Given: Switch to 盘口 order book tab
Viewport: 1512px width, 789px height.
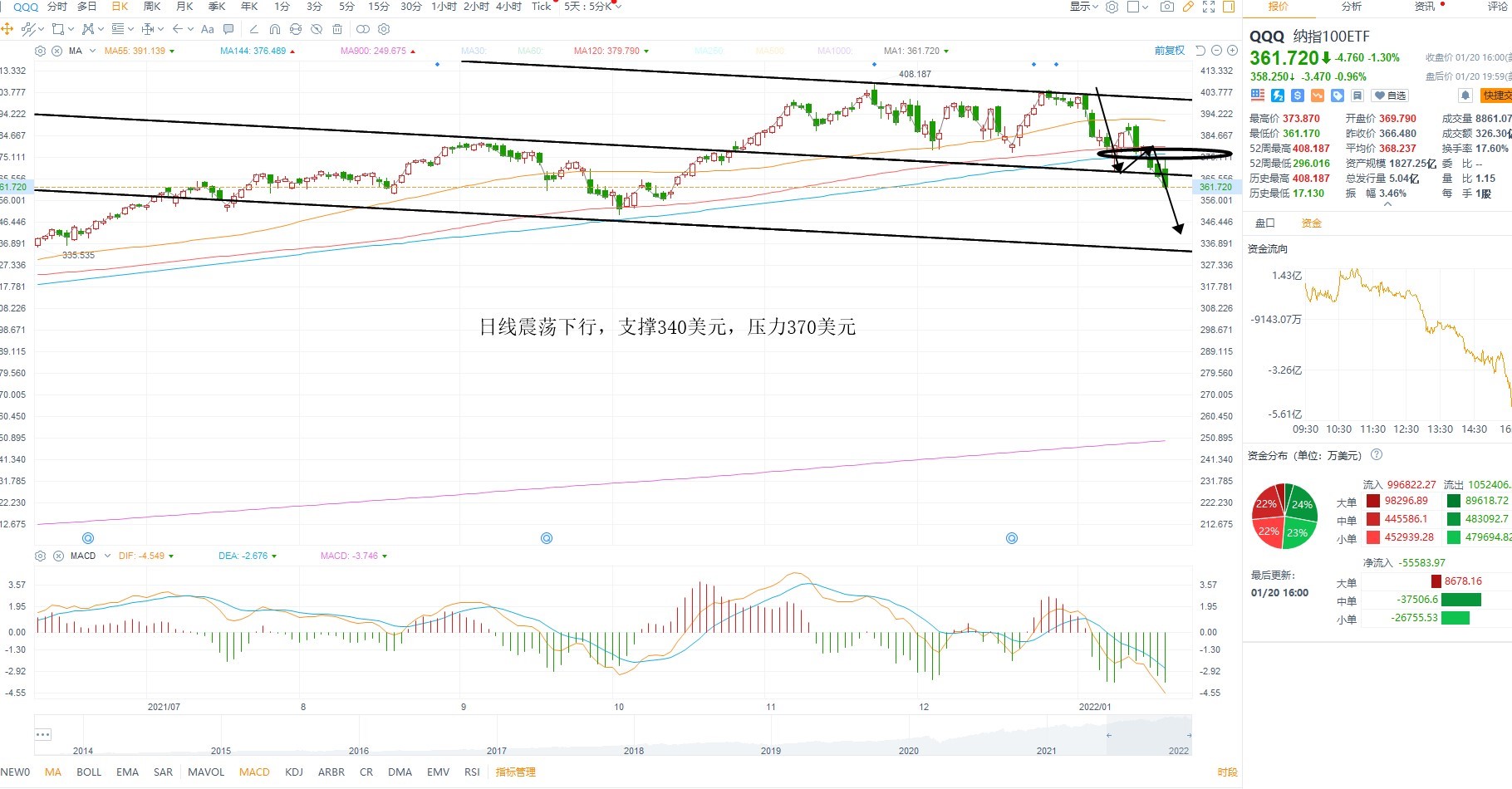Looking at the screenshot, I should 1264,223.
